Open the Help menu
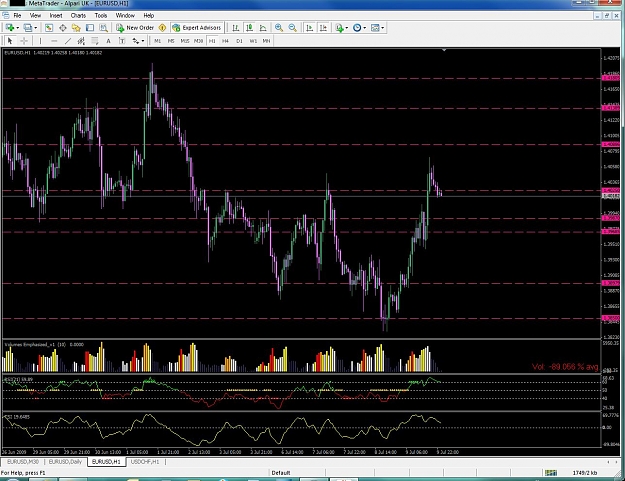Image resolution: width=625 pixels, height=481 pixels. click(149, 16)
